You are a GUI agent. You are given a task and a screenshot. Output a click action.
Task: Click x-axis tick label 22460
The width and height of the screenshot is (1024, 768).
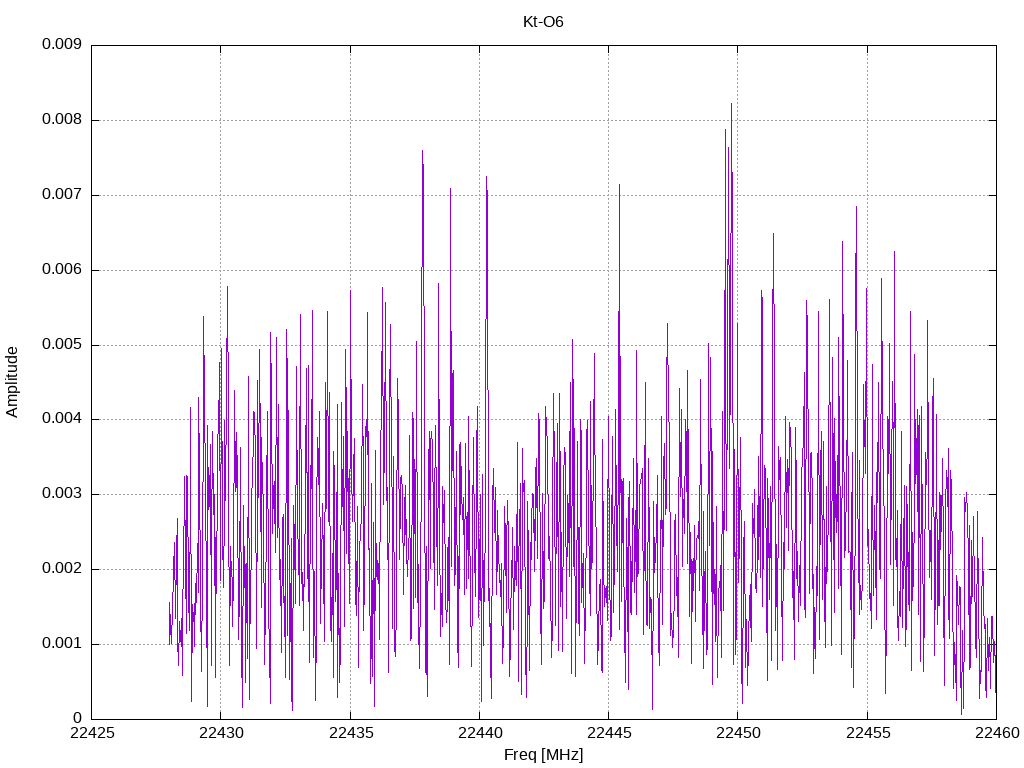coord(997,733)
